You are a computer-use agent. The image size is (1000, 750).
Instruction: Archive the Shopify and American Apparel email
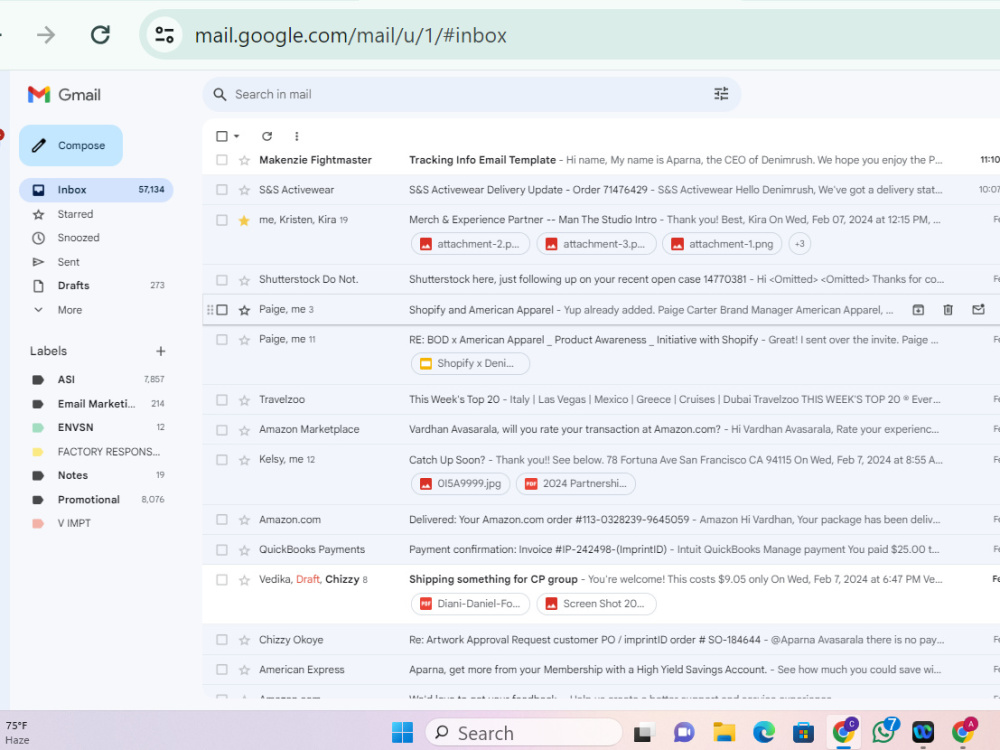pos(918,310)
